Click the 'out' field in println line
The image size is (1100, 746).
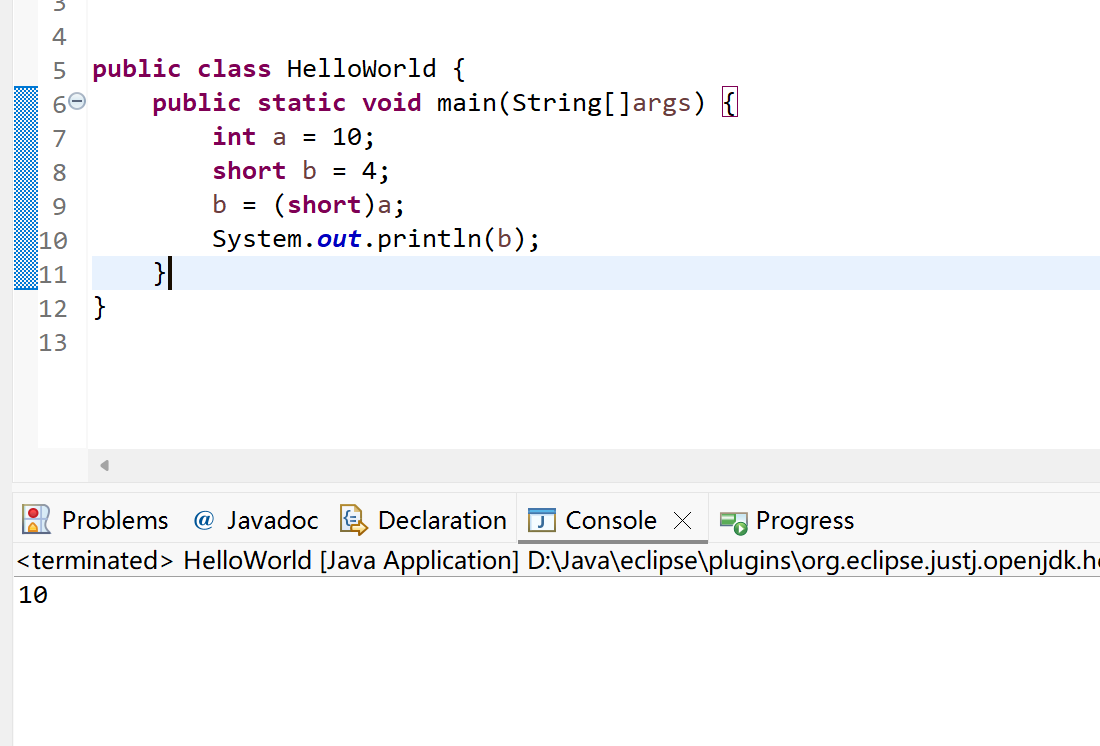[x=339, y=239]
